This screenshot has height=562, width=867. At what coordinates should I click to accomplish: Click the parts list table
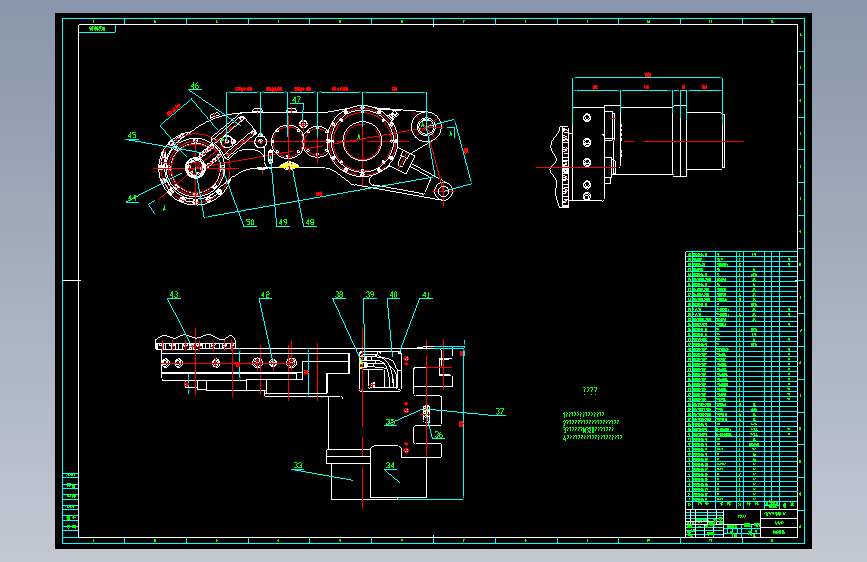(742, 380)
